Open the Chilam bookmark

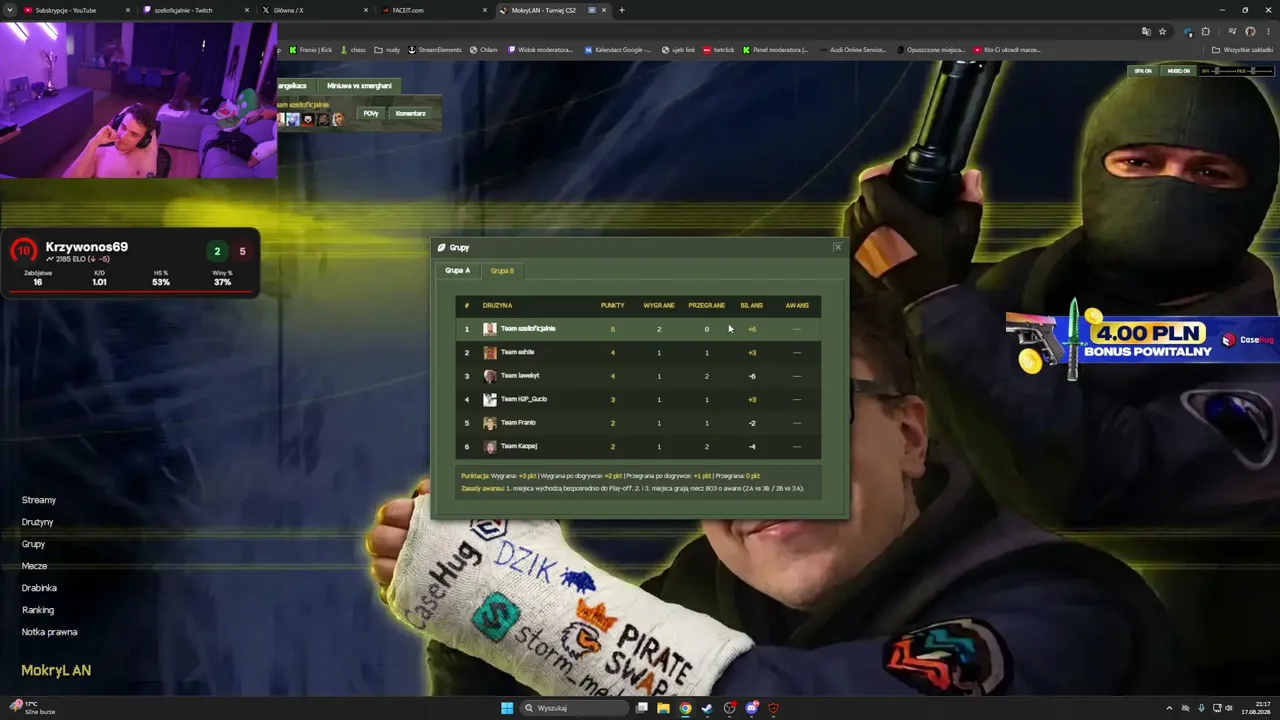click(484, 50)
